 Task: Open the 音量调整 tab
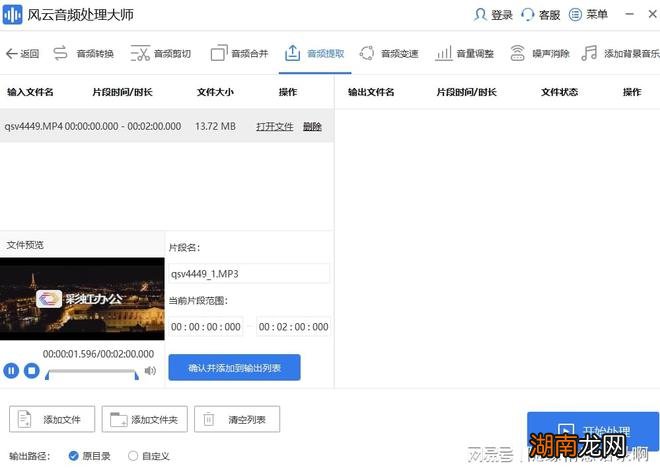(x=464, y=53)
